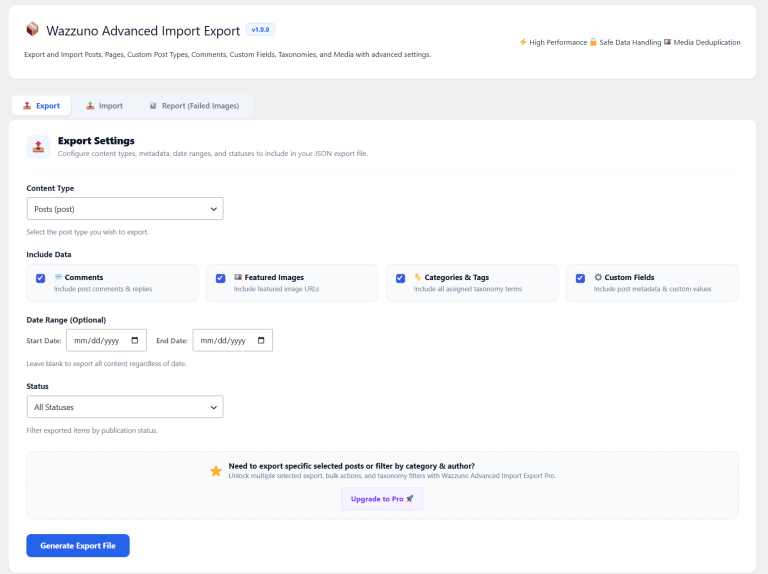Click the Import tab download icon
The width and height of the screenshot is (768, 574).
click(90, 106)
